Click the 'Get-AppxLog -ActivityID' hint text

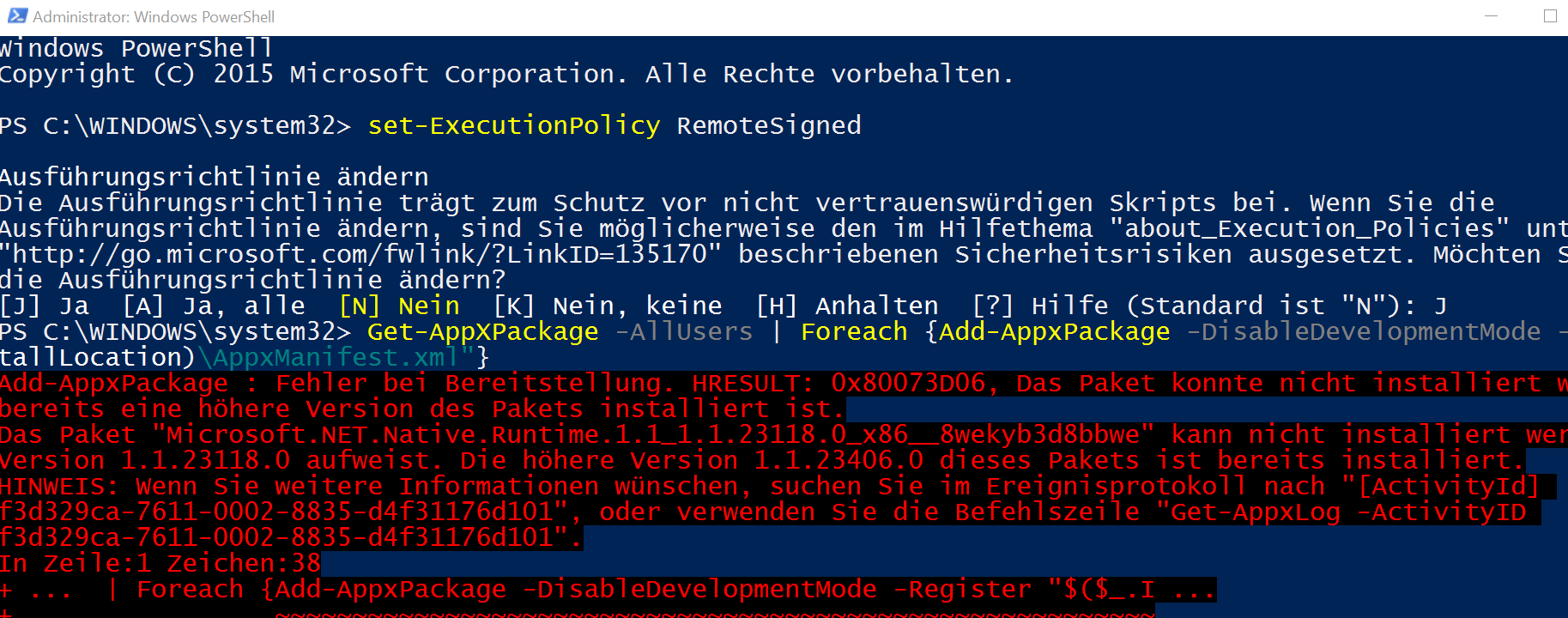coord(1348,512)
